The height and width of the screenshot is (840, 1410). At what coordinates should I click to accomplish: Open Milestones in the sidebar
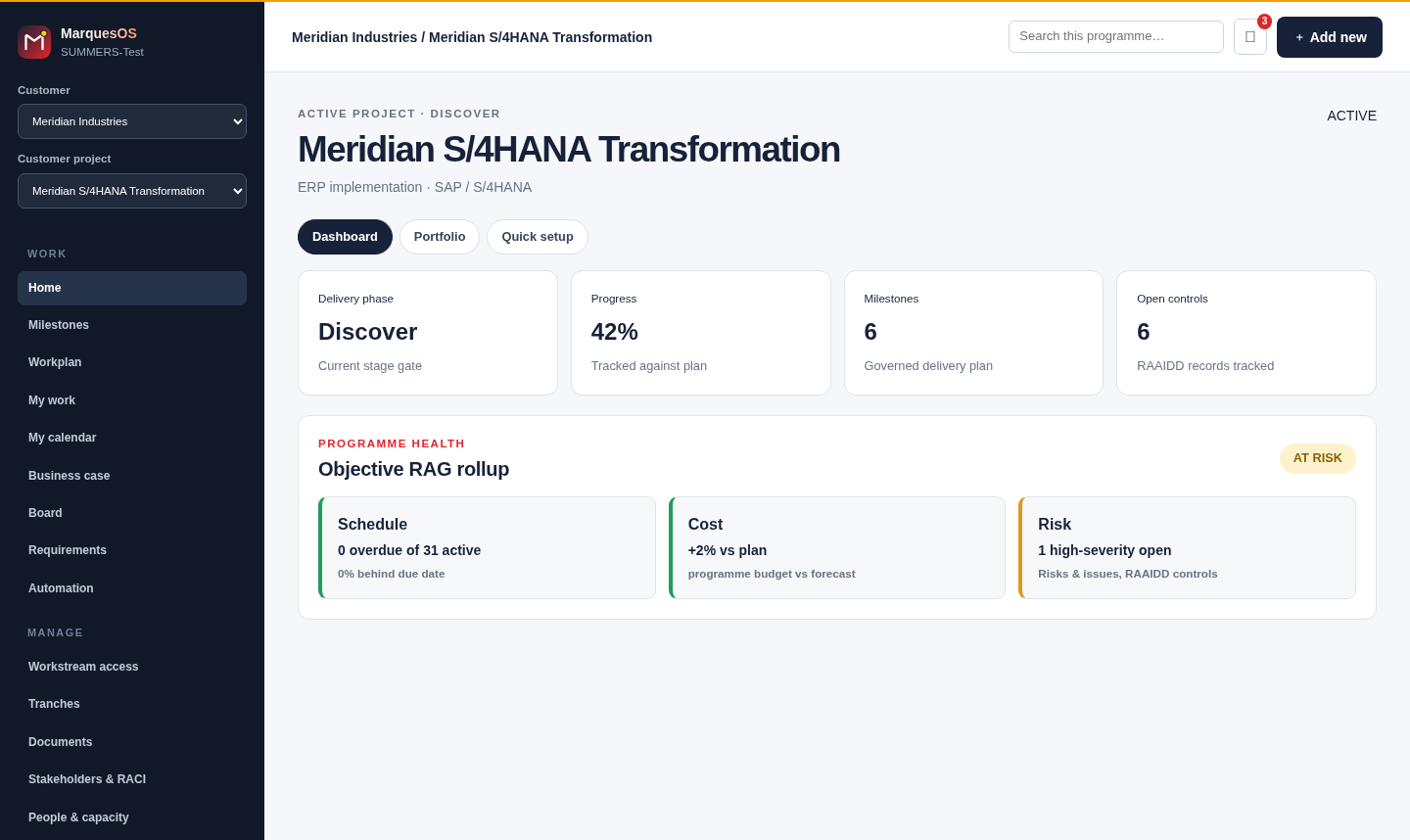pos(132,325)
